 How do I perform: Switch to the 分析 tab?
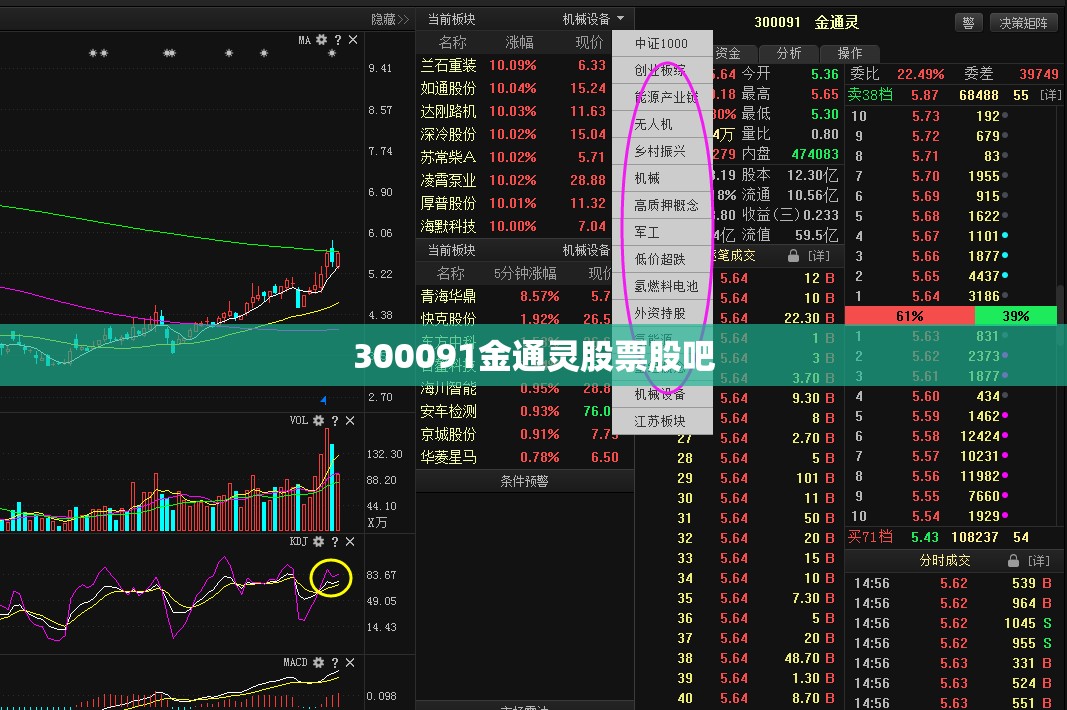coord(789,53)
